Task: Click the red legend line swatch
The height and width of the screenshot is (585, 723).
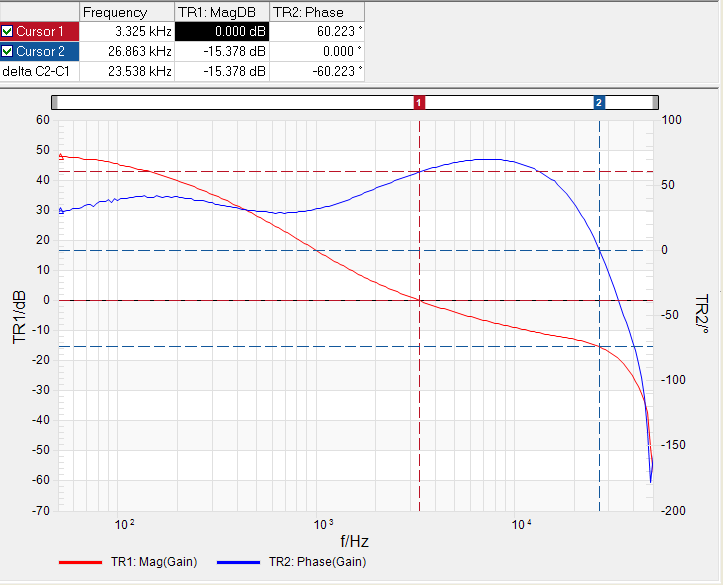Action: click(80, 562)
